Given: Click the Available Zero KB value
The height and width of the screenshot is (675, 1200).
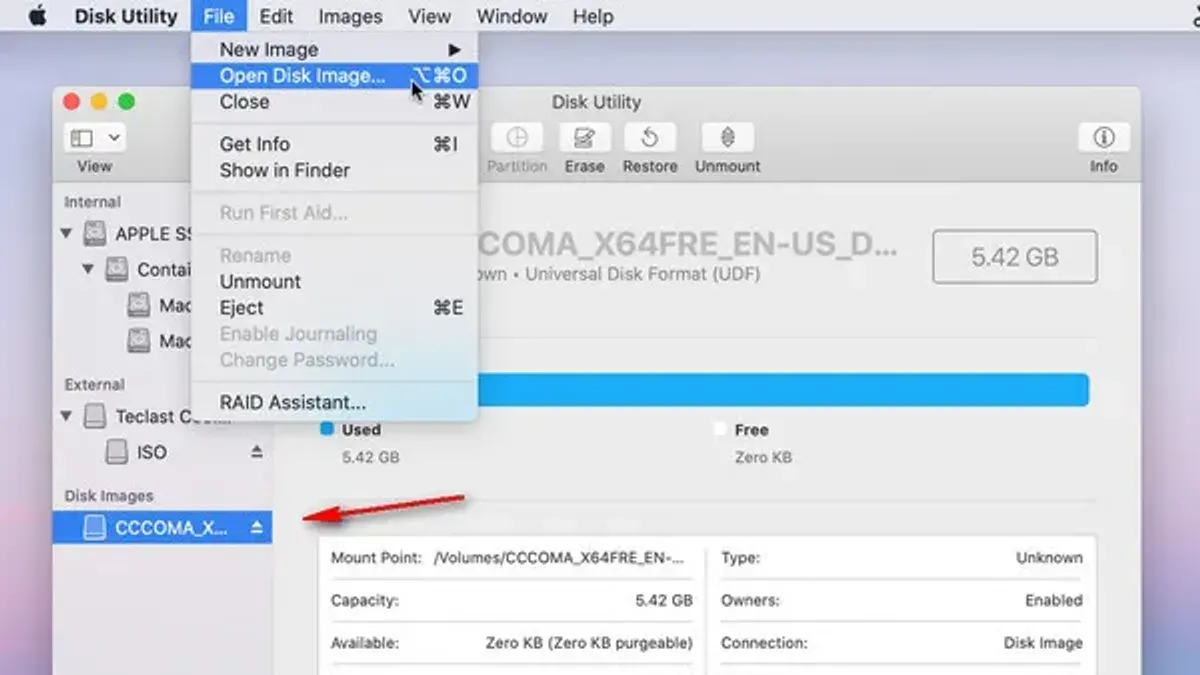Looking at the screenshot, I should click(589, 643).
